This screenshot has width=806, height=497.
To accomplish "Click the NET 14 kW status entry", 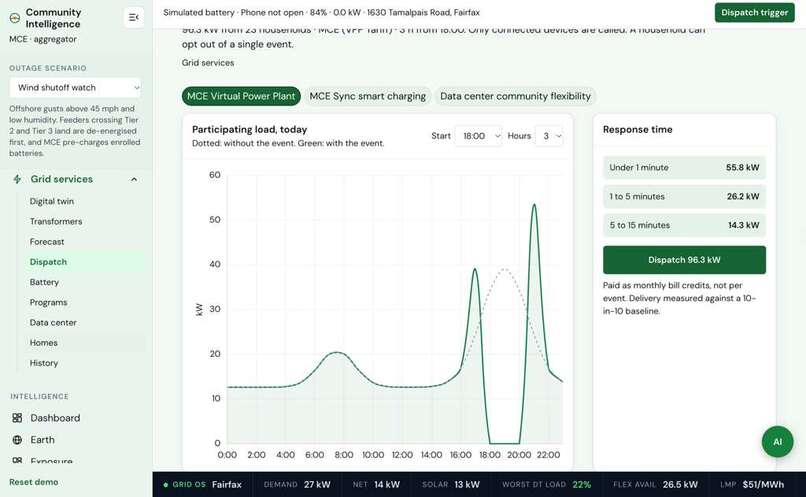I will point(376,485).
